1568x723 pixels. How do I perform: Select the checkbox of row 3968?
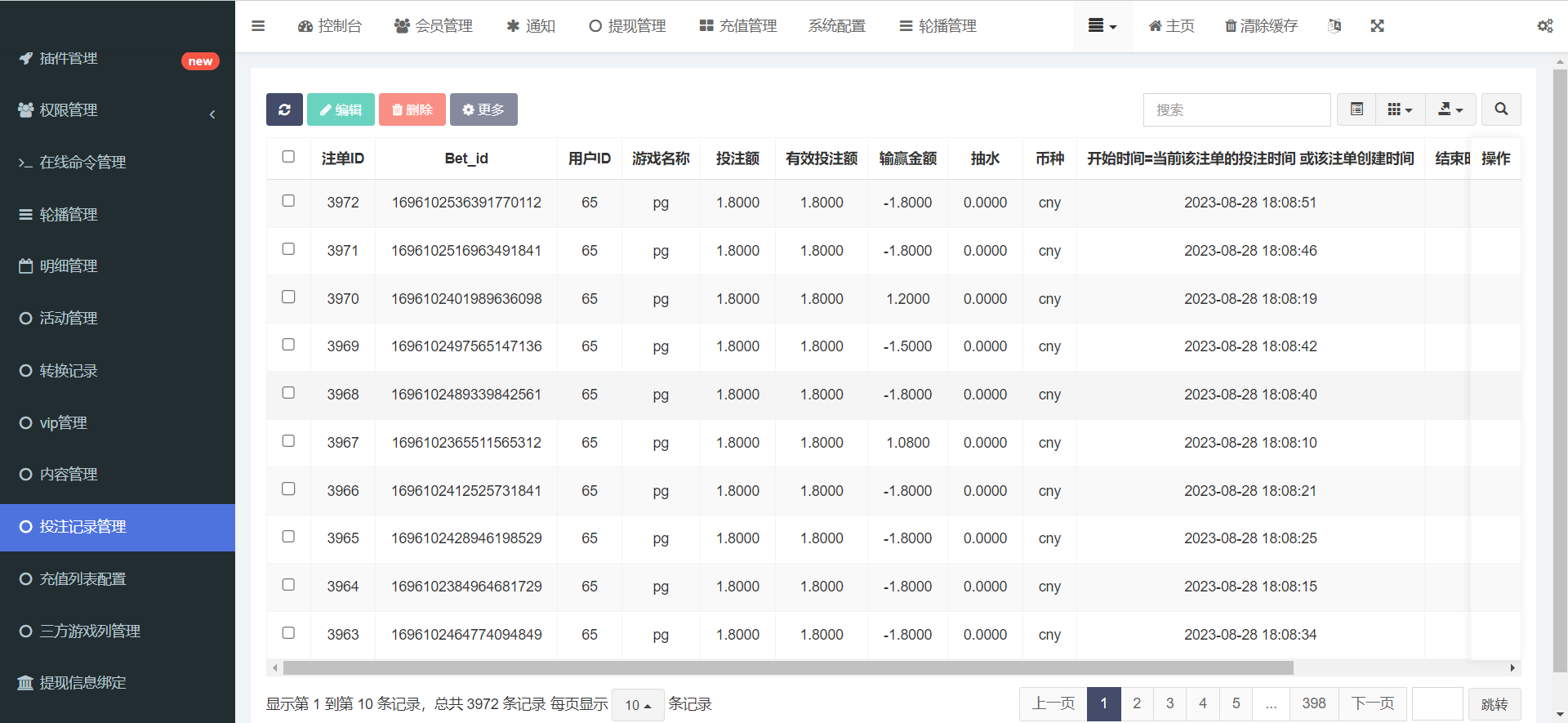288,393
